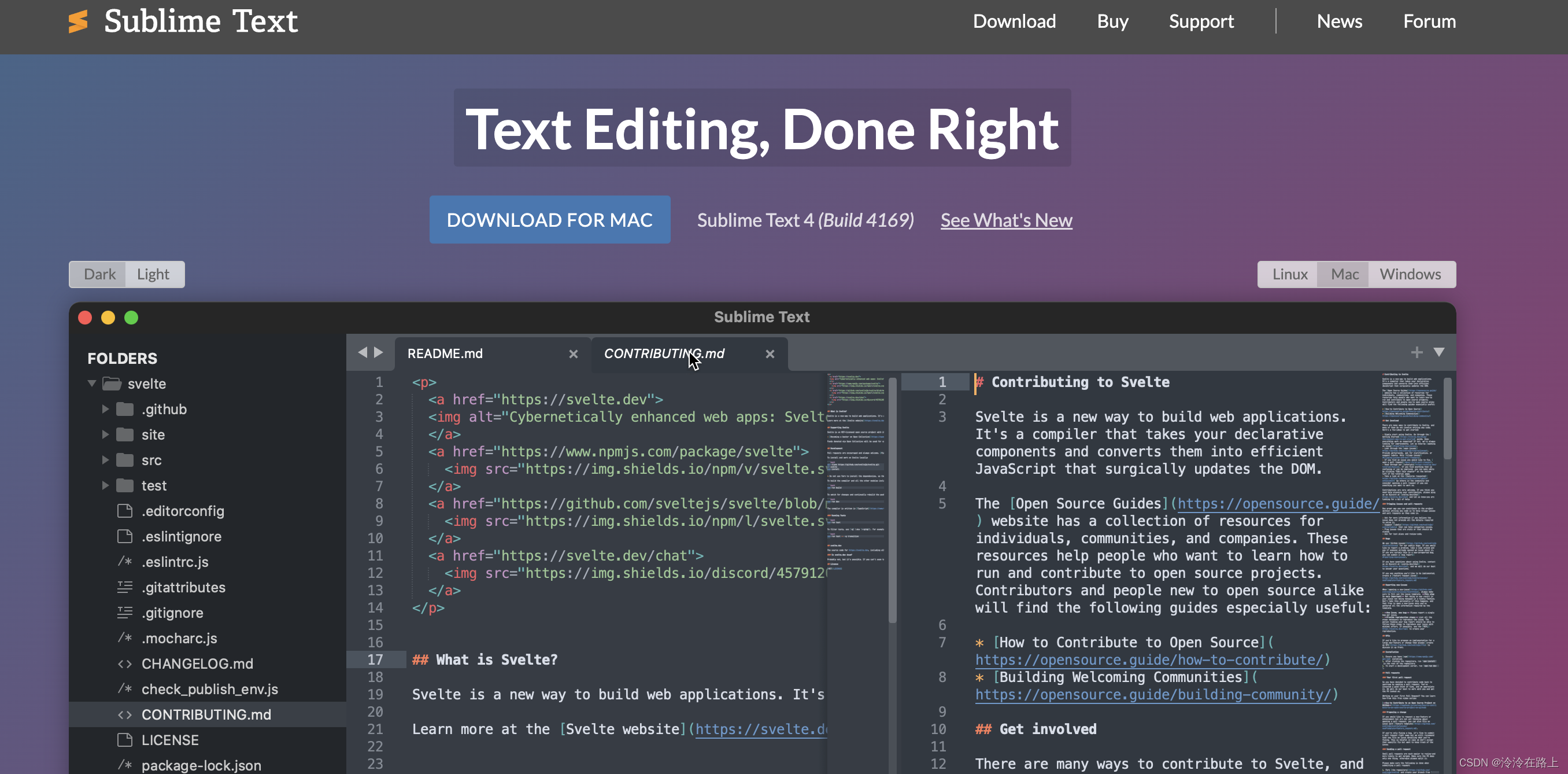Click the left editor pane scrollbar

[x=892, y=500]
